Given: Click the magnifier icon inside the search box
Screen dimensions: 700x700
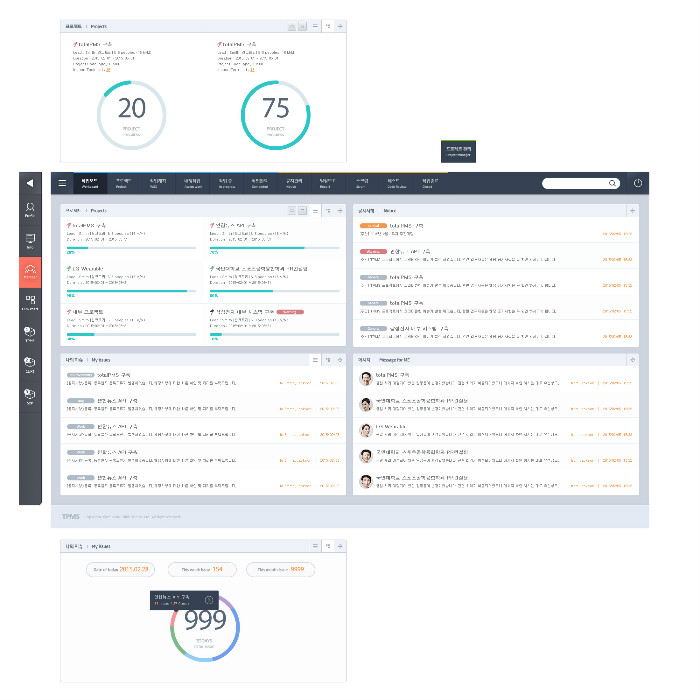Looking at the screenshot, I should [612, 184].
